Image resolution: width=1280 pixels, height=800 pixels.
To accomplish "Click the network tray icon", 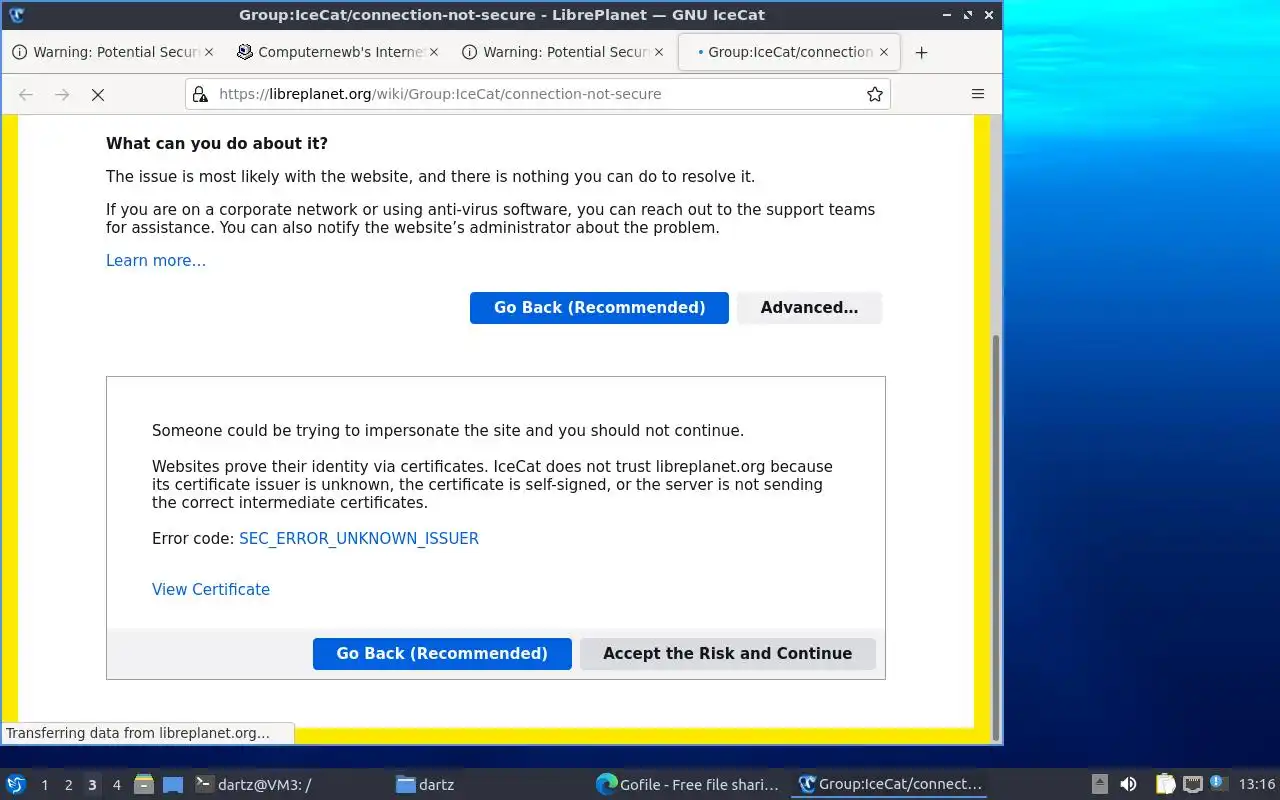I will pyautogui.click(x=1193, y=785).
